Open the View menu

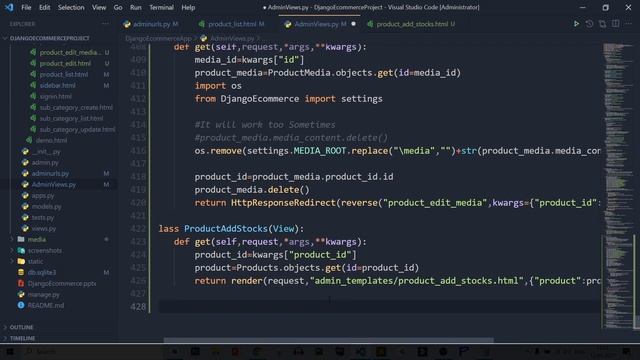tap(99, 7)
